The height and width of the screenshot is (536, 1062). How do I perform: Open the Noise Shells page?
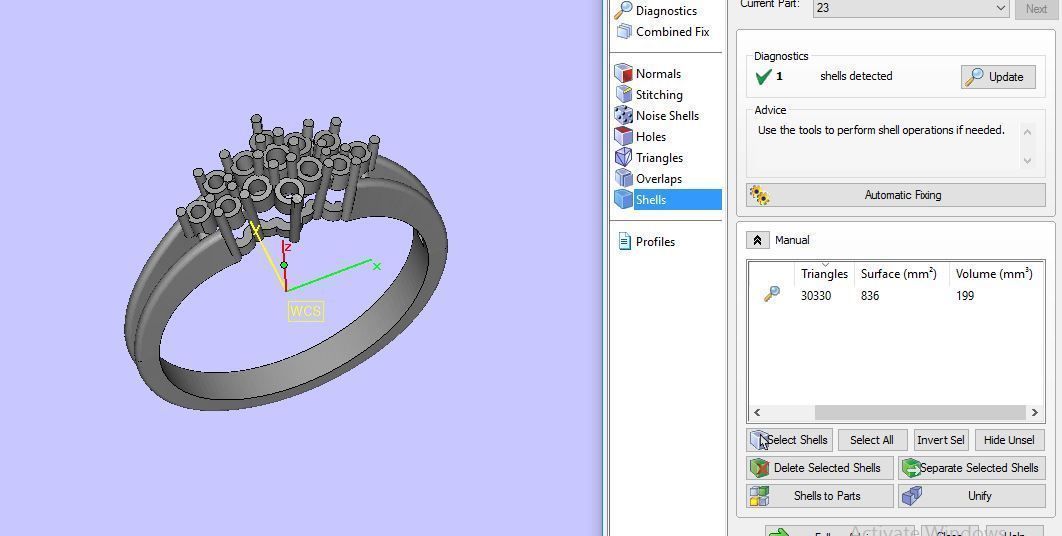(x=666, y=116)
